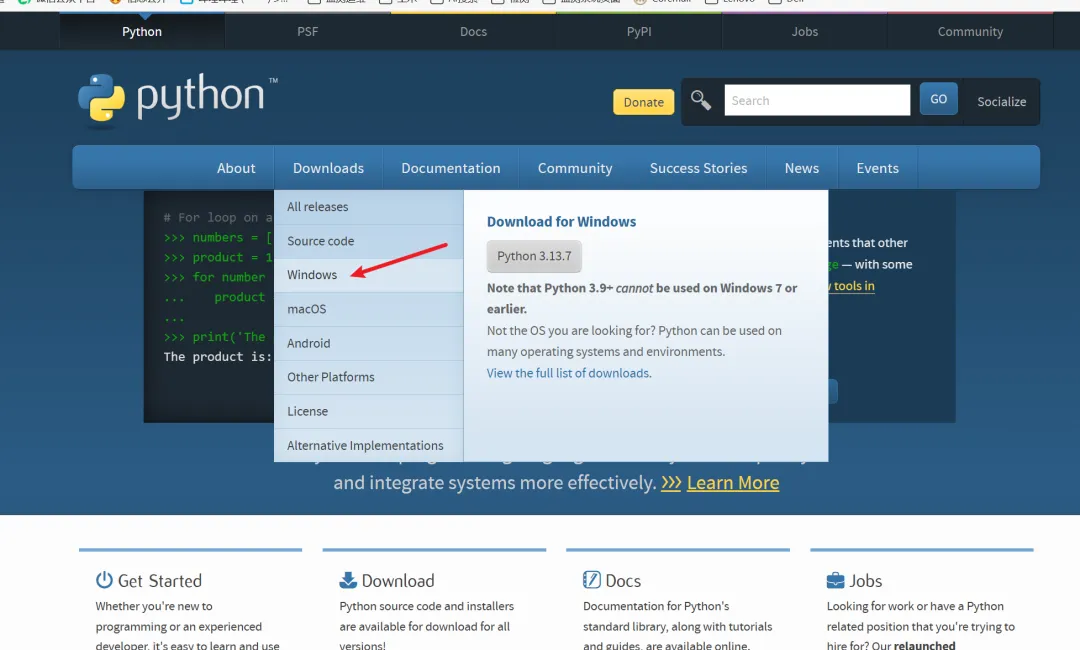Image resolution: width=1080 pixels, height=650 pixels.
Task: Click the yellow Donate button
Action: coord(643,102)
